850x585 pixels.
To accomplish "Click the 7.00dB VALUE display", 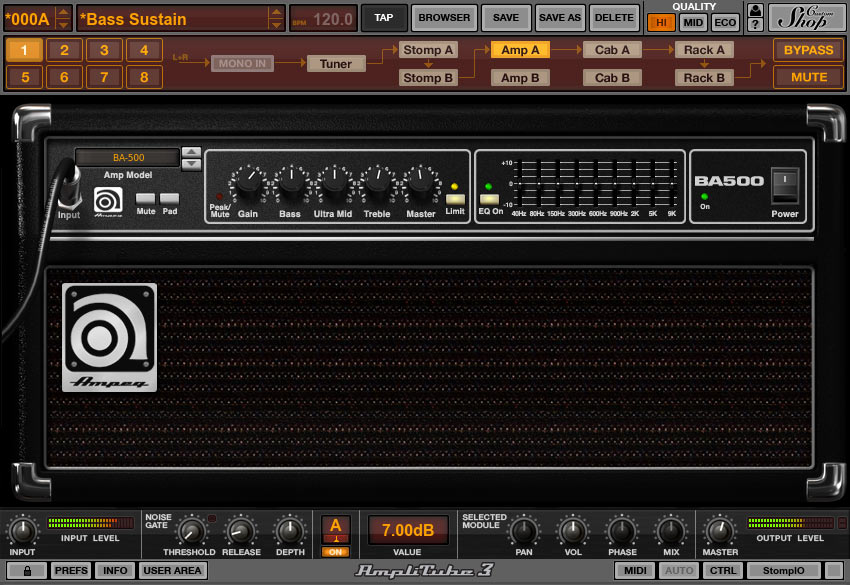I will 408,530.
